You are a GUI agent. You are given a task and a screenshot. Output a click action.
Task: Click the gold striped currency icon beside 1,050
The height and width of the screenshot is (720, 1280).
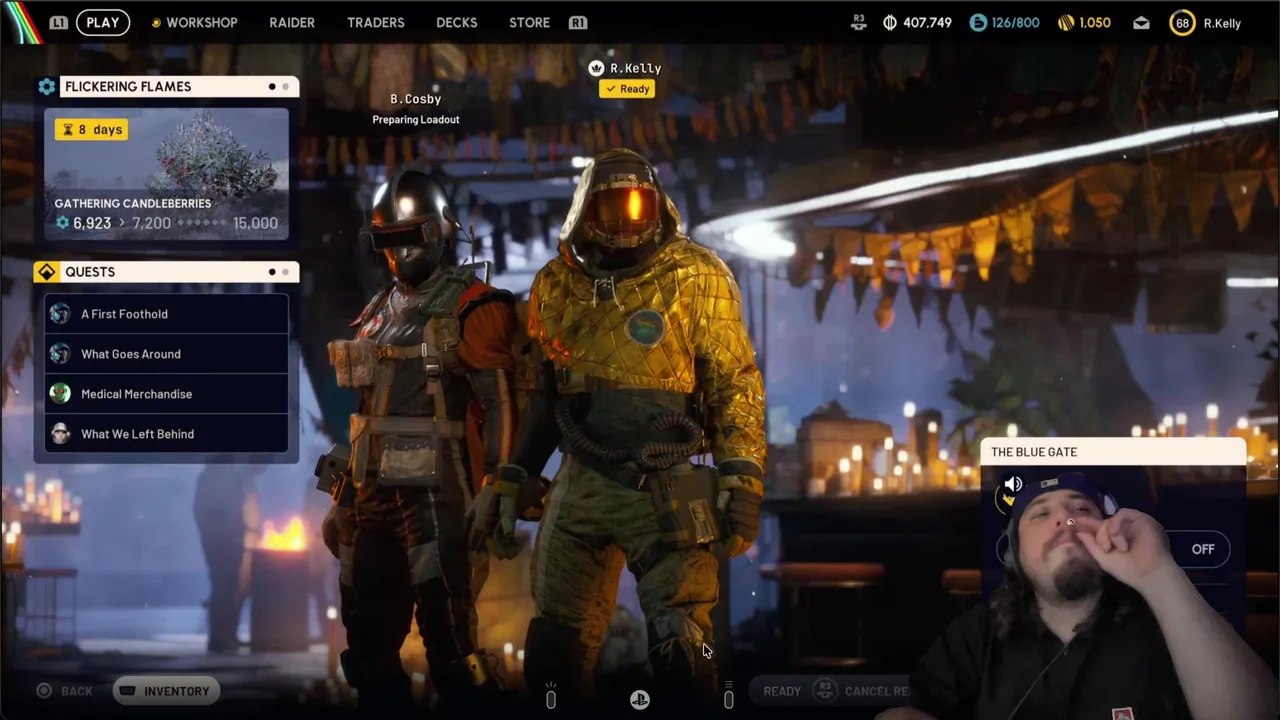[1066, 23]
